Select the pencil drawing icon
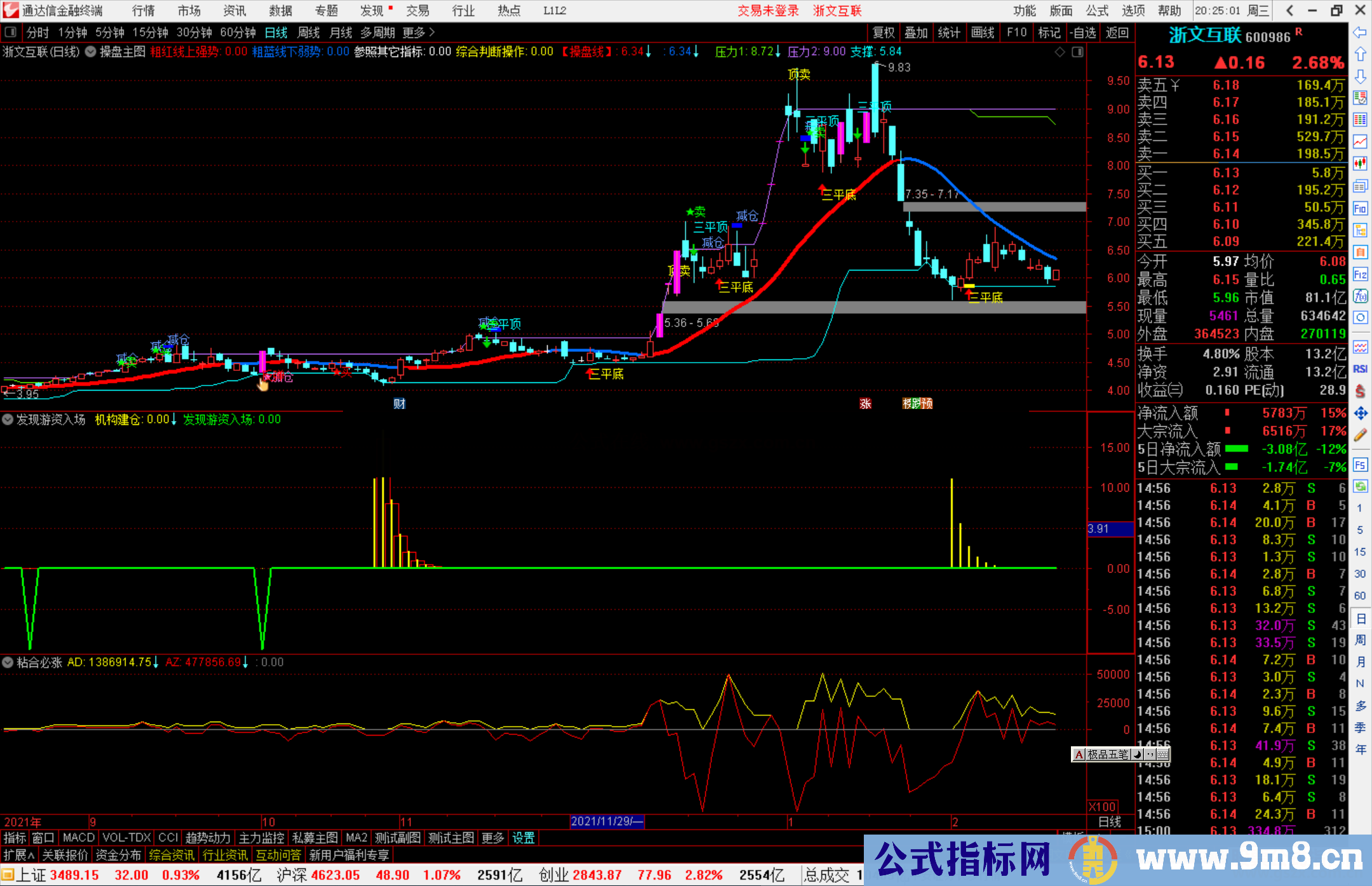This screenshot has height=886, width=1372. (1360, 436)
